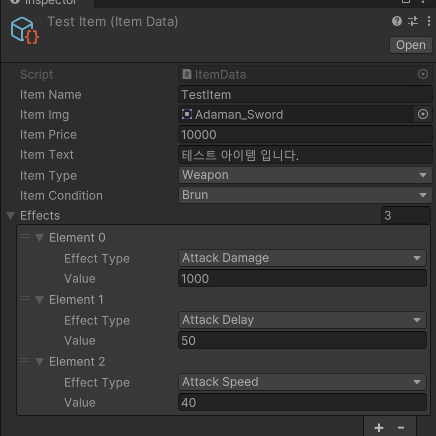This screenshot has width=436, height=436.
Task: Click the Element 0 drag handle
Action: tap(25, 237)
